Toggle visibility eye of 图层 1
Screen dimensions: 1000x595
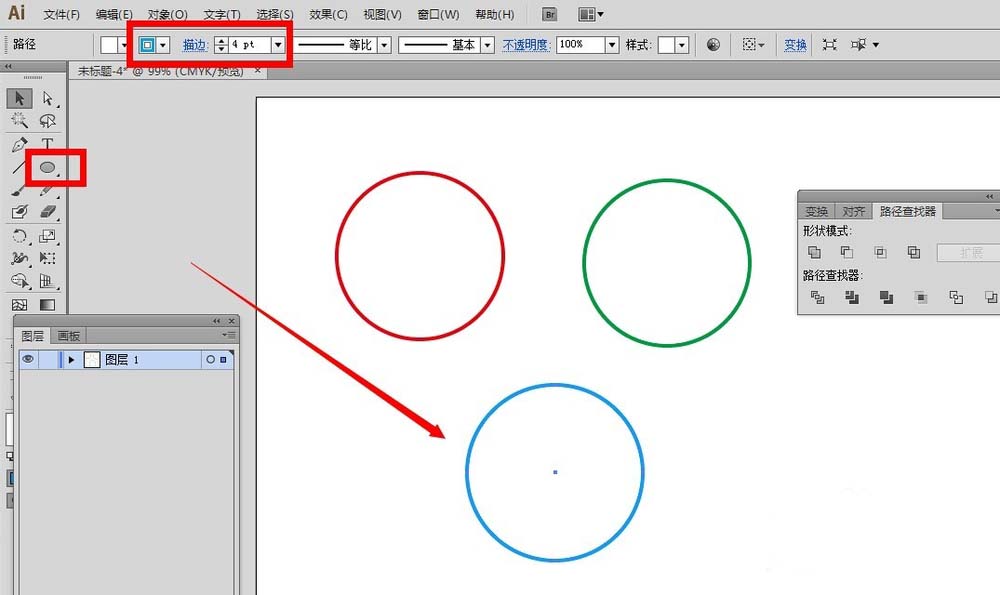coord(28,360)
